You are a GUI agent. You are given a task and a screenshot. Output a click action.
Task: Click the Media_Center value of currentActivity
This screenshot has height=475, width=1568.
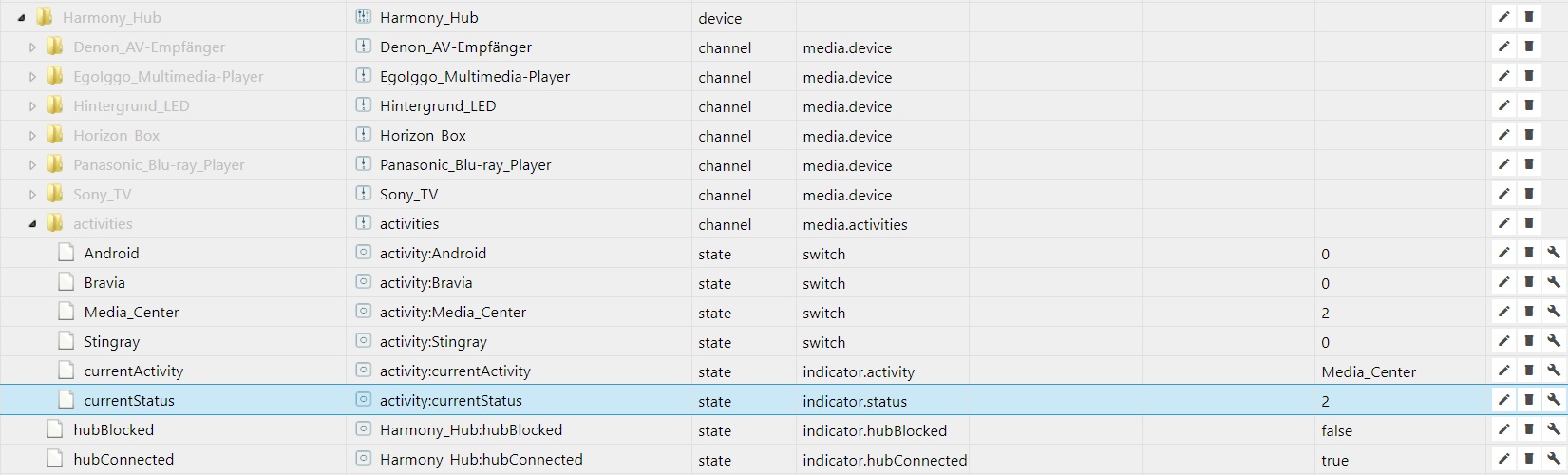click(1368, 371)
